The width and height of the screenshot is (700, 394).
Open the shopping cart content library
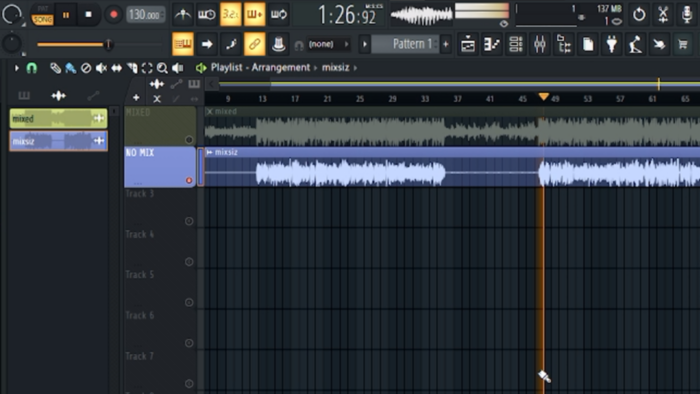(683, 44)
